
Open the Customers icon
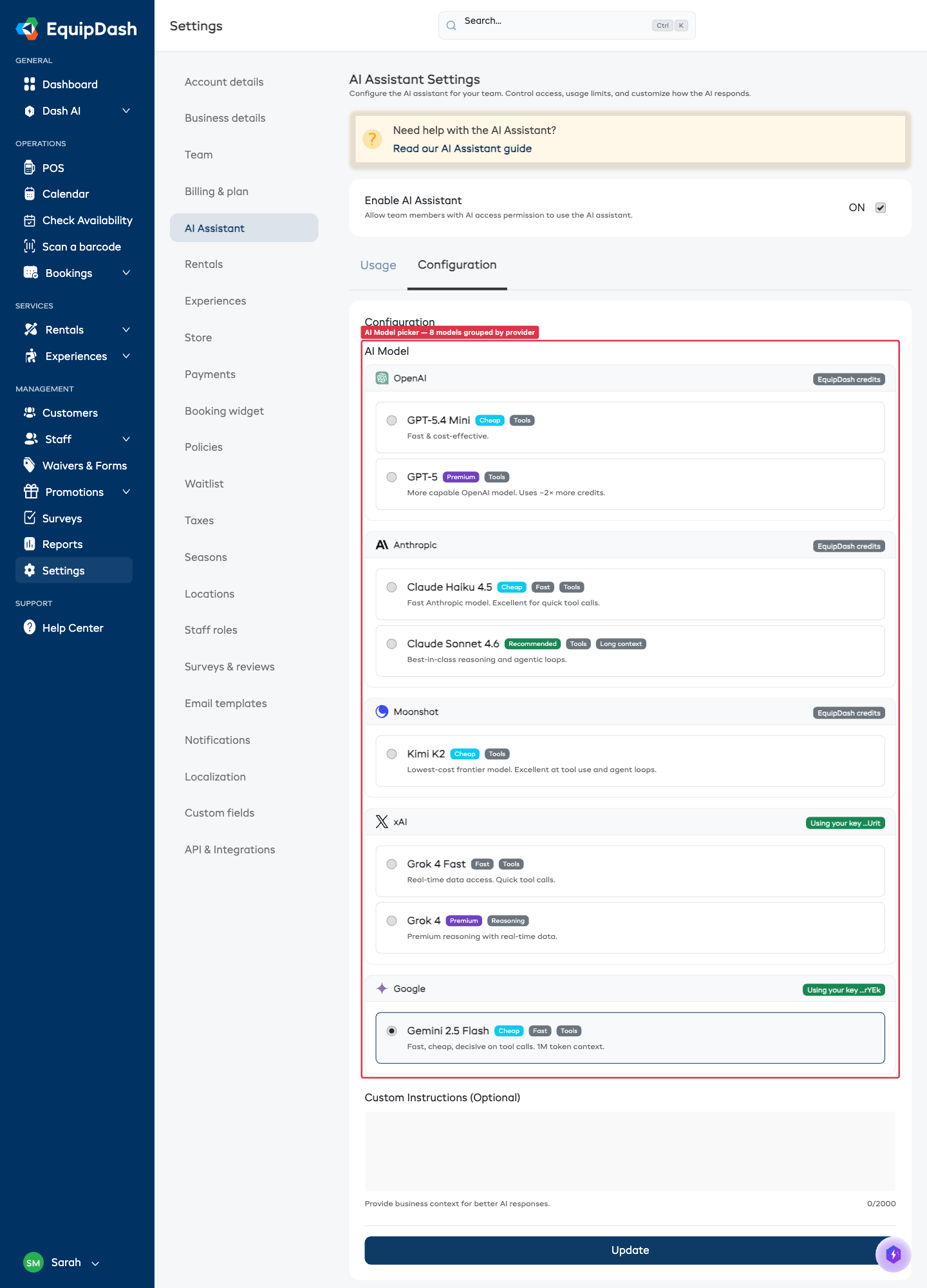(x=30, y=412)
